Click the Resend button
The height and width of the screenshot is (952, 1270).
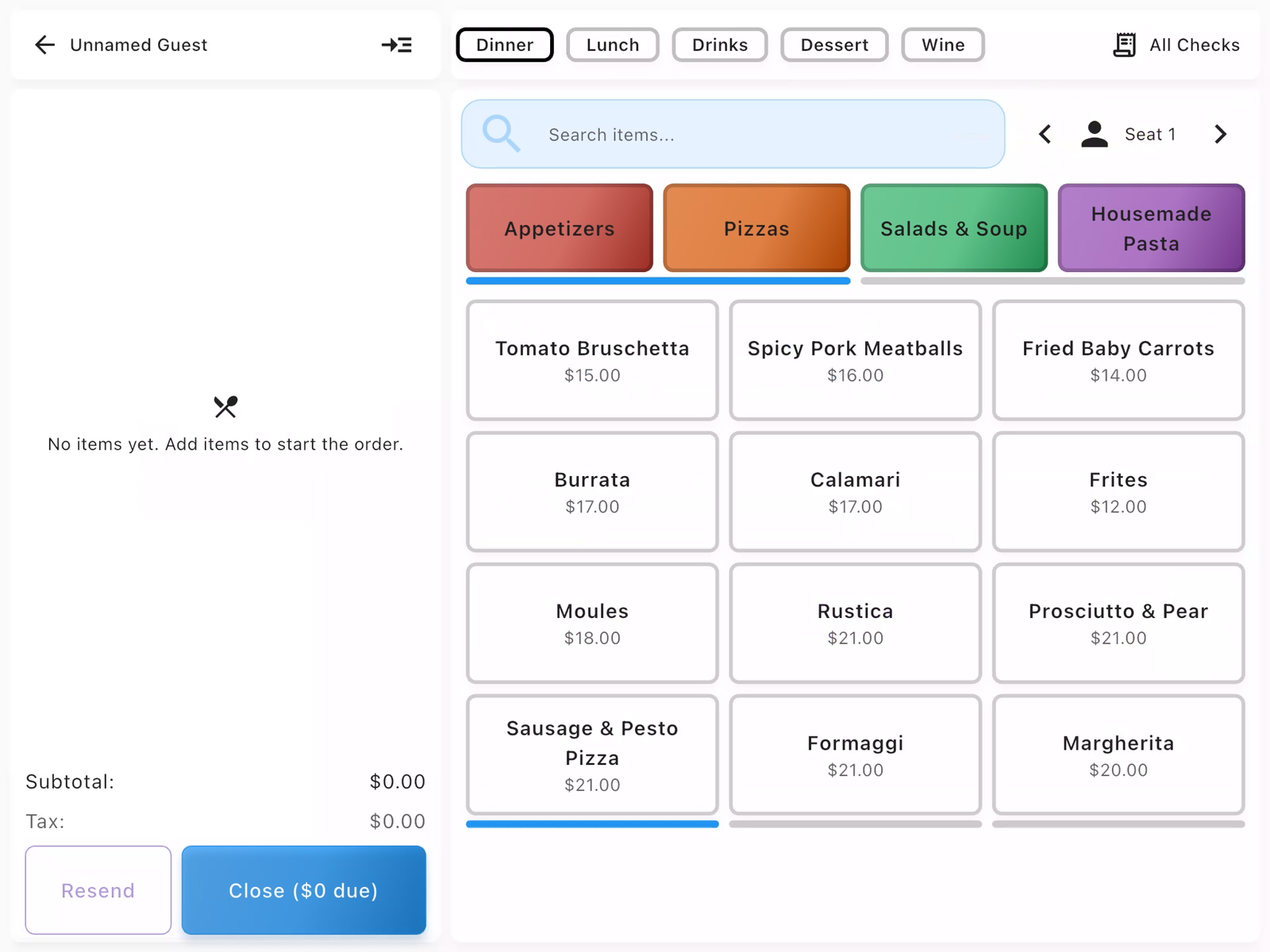(x=98, y=890)
